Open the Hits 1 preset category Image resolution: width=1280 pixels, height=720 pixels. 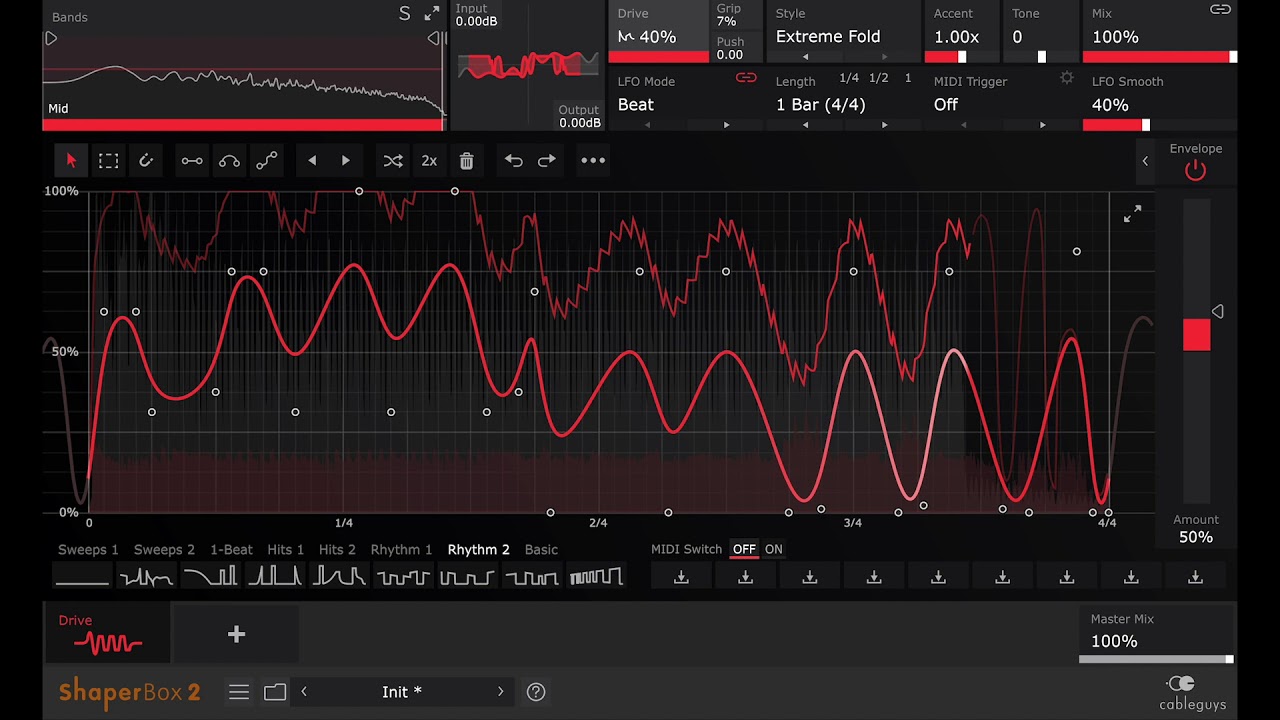(285, 549)
